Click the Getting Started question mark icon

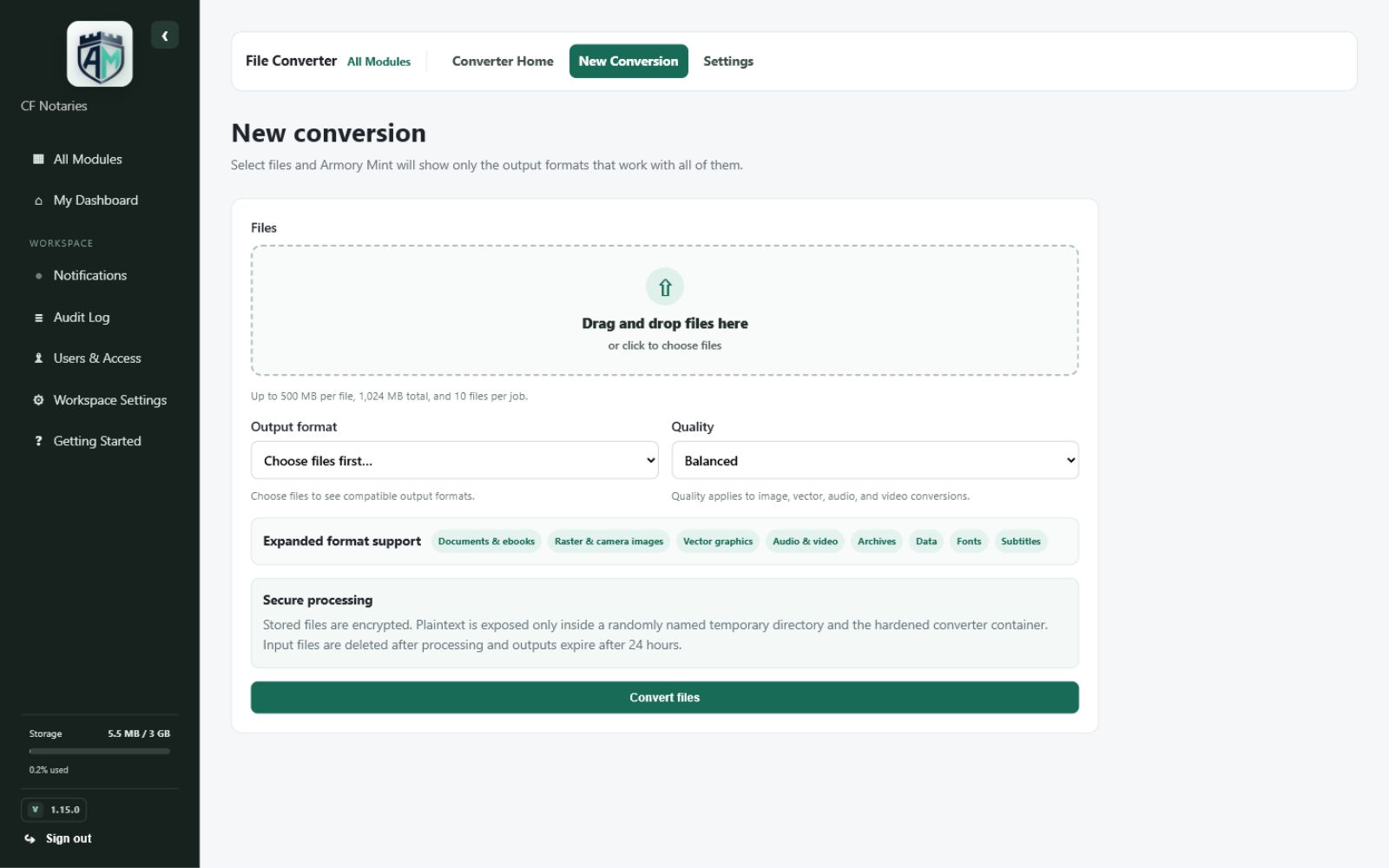coord(38,441)
